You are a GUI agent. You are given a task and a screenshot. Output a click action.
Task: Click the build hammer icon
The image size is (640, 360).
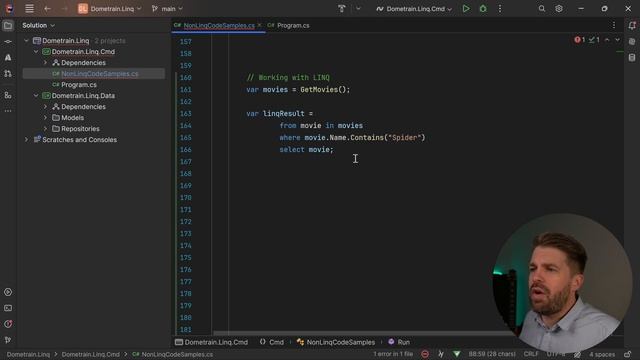coord(342,9)
